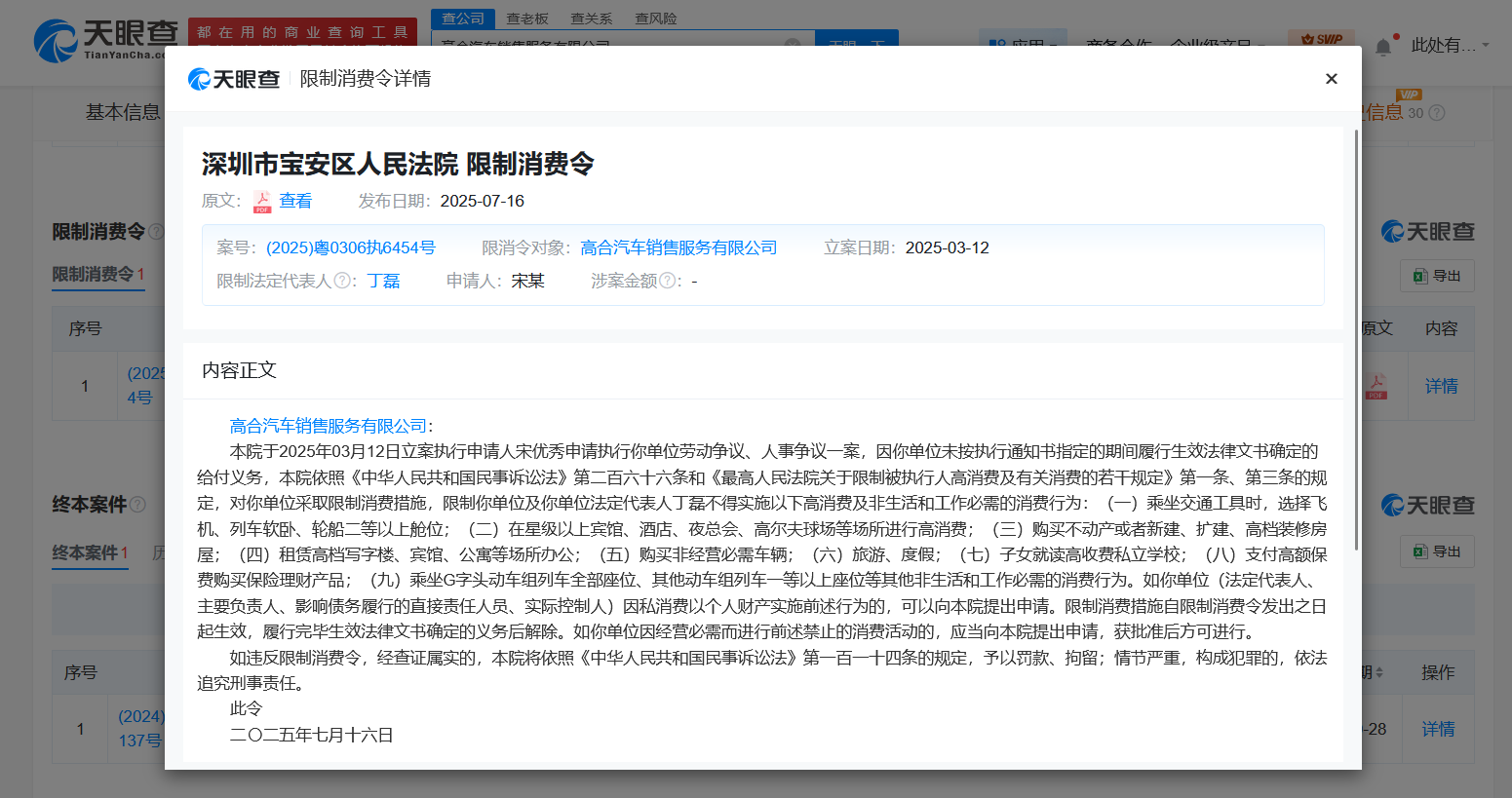Click 内容 column header in background table
This screenshot has width=1512, height=798.
(1442, 329)
